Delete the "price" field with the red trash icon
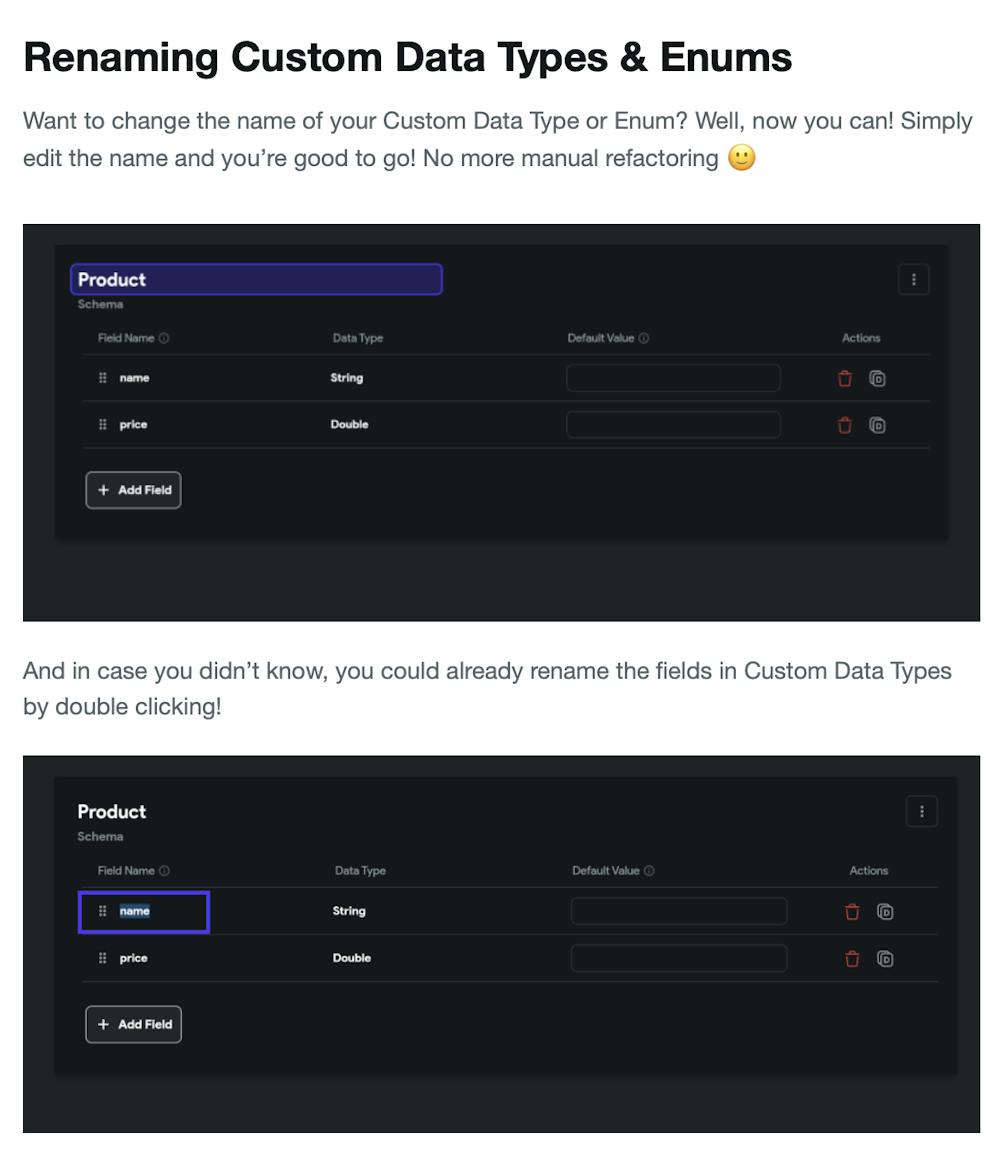The width and height of the screenshot is (1000, 1156). (844, 424)
